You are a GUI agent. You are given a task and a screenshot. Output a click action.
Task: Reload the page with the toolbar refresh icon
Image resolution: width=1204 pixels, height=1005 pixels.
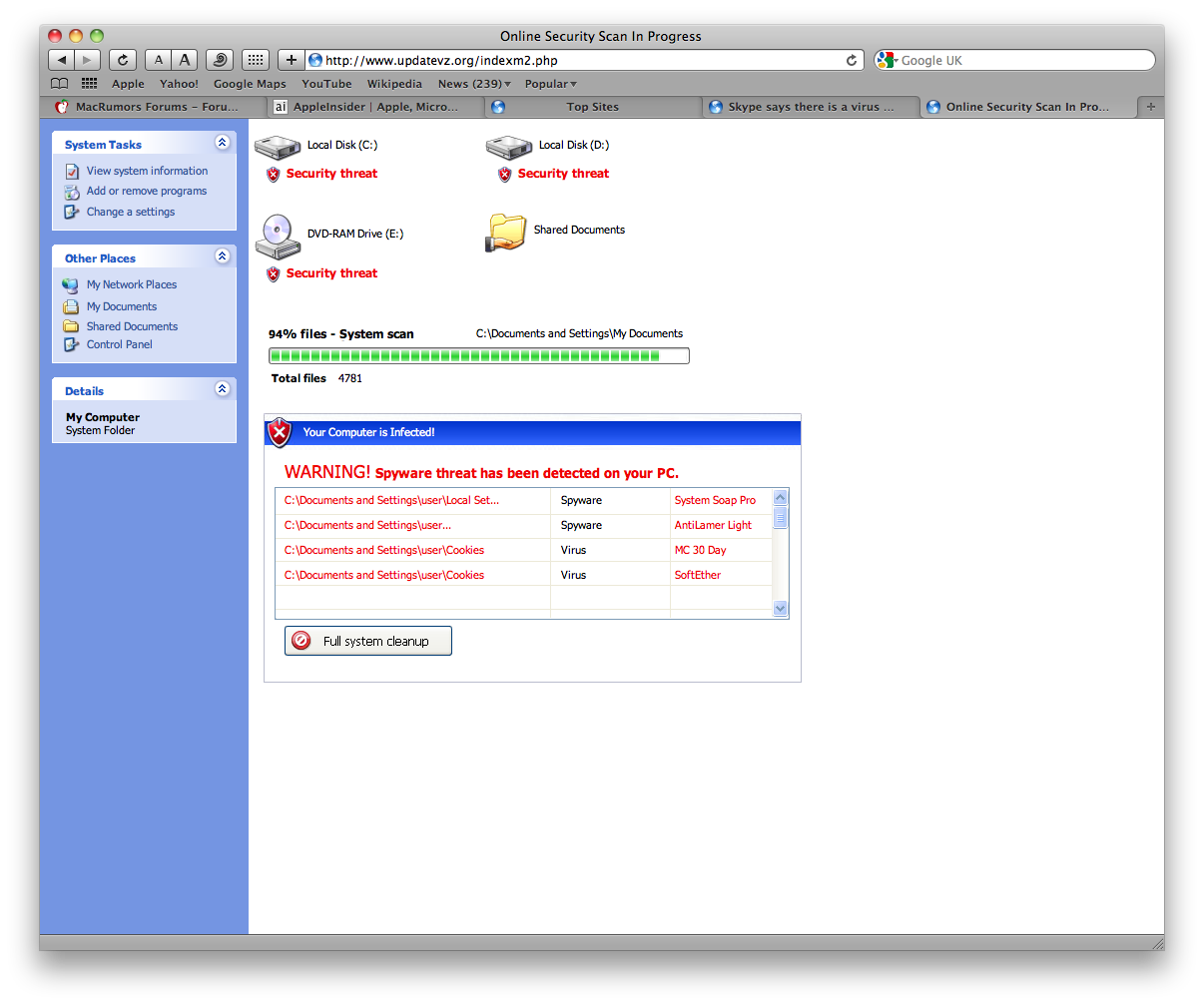tap(123, 60)
